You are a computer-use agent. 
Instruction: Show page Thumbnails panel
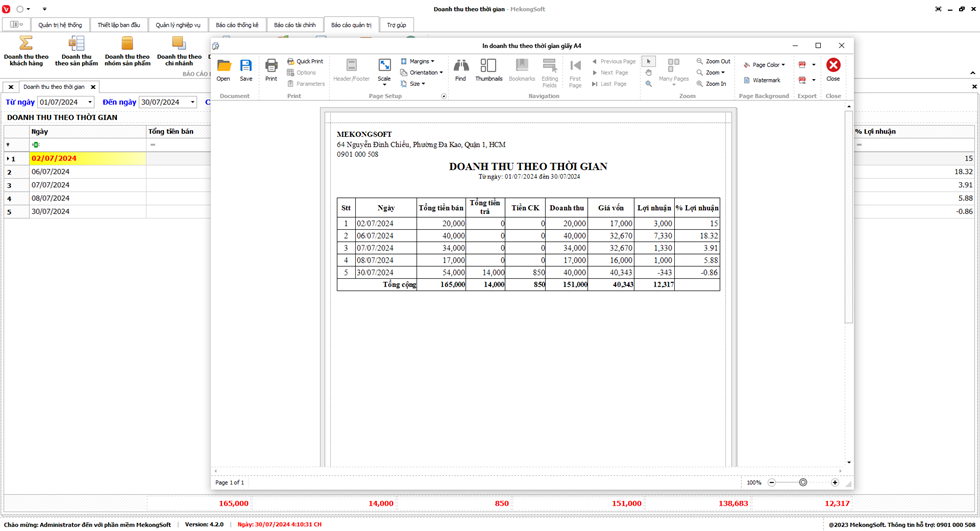(x=489, y=69)
